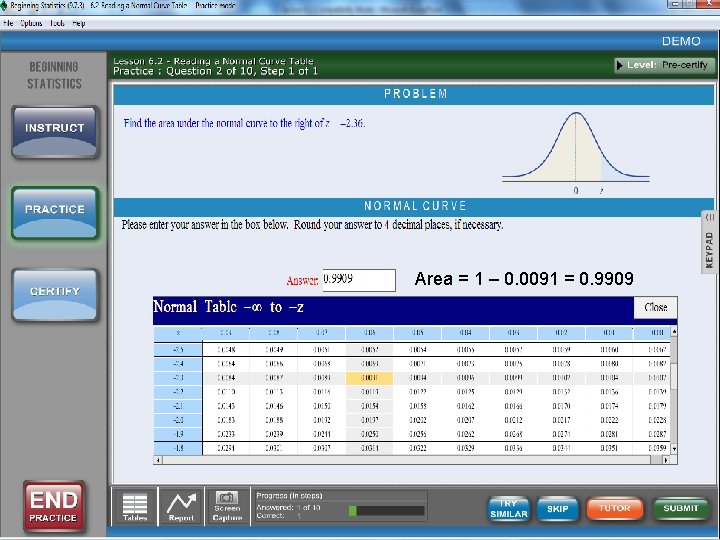
Task: Select the -2.4 row header
Action: (x=178, y=364)
